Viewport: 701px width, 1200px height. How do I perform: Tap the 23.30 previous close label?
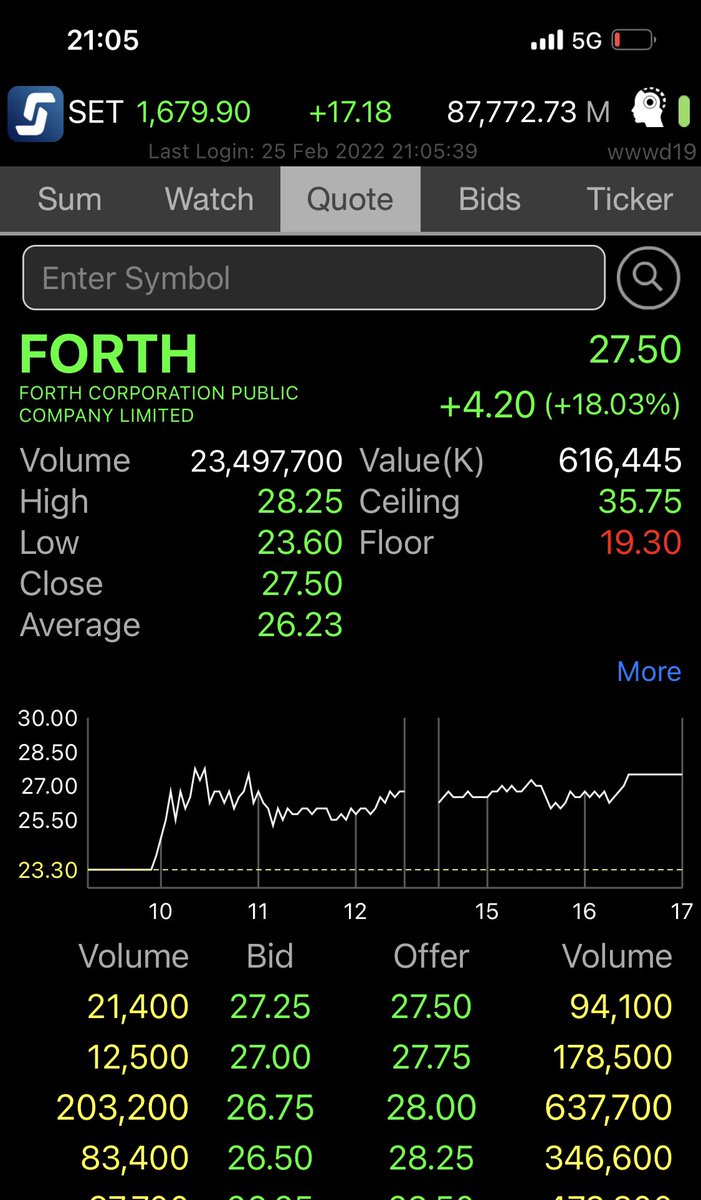(48, 870)
